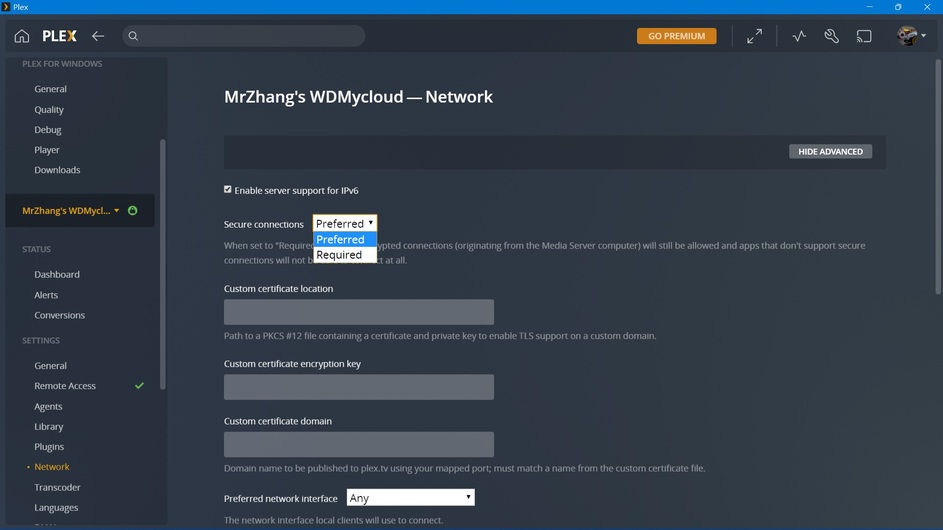The width and height of the screenshot is (943, 530).
Task: Click the main page vertical scrollbar
Action: (938, 177)
